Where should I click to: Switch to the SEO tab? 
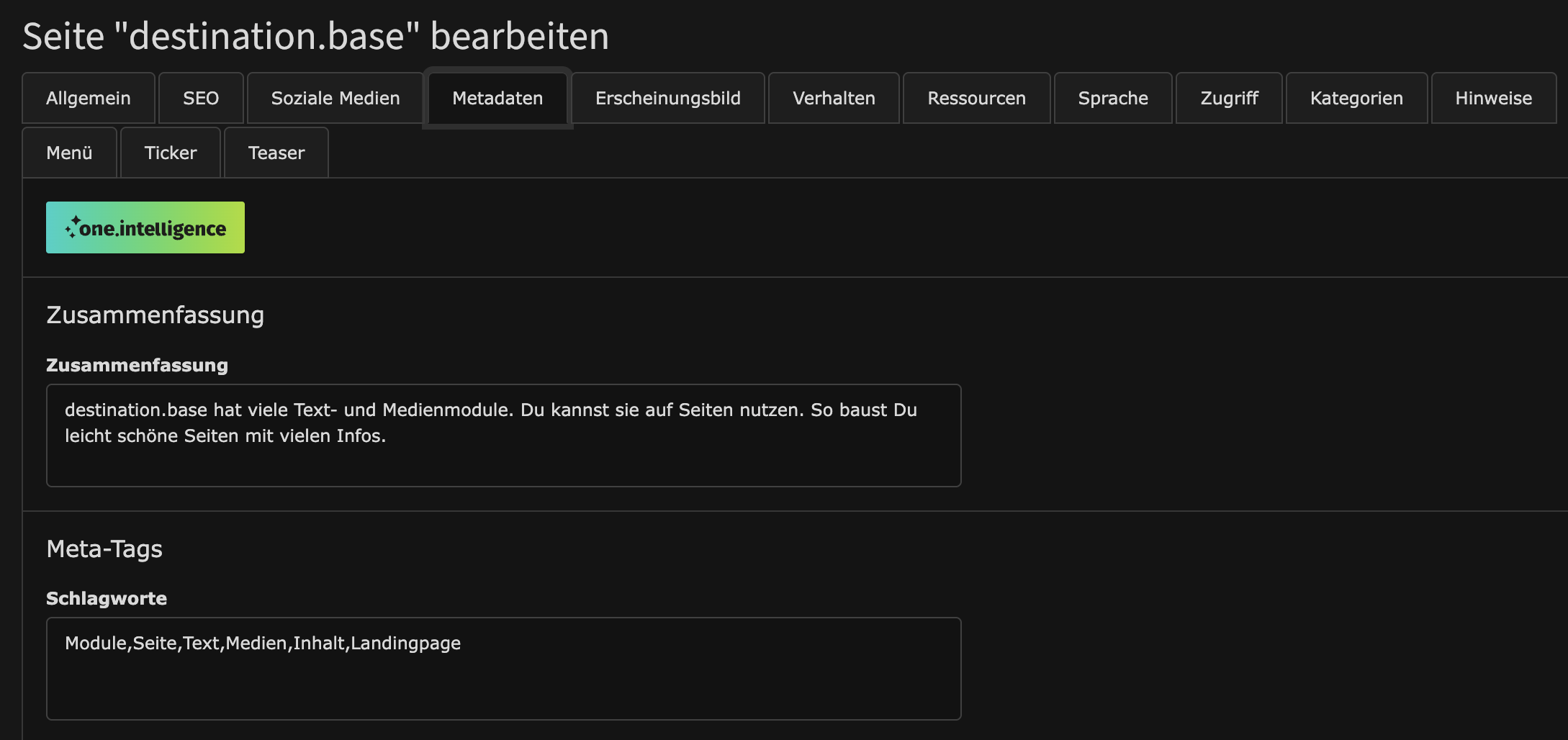[x=201, y=98]
